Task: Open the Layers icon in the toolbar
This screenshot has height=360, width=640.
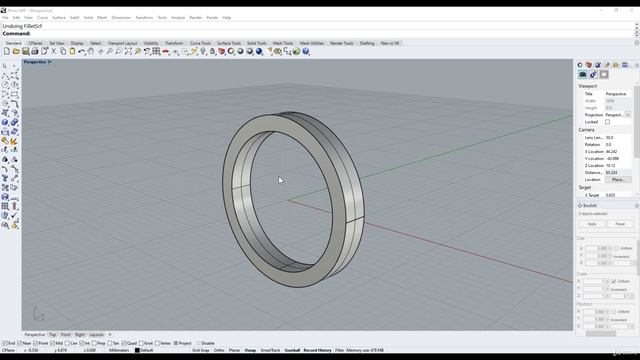Action: 222,51
